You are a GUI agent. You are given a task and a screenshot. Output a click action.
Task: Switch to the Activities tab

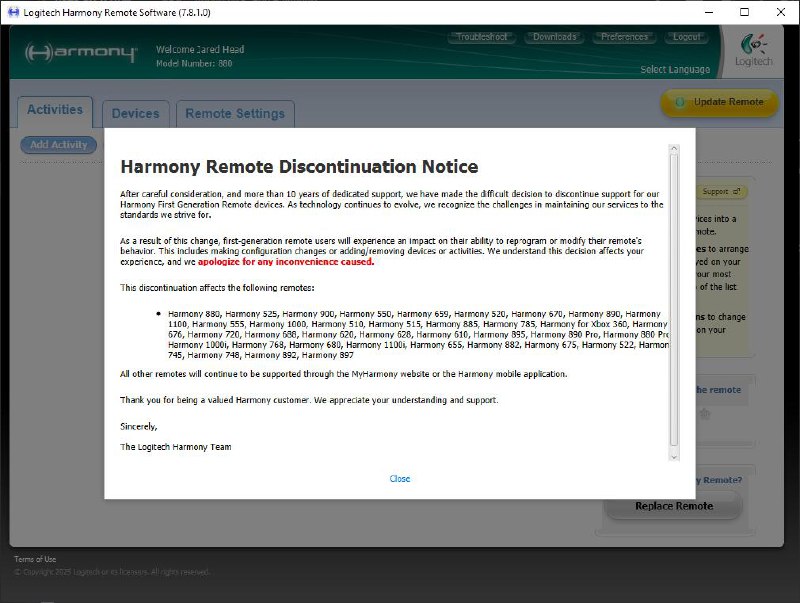click(x=55, y=111)
